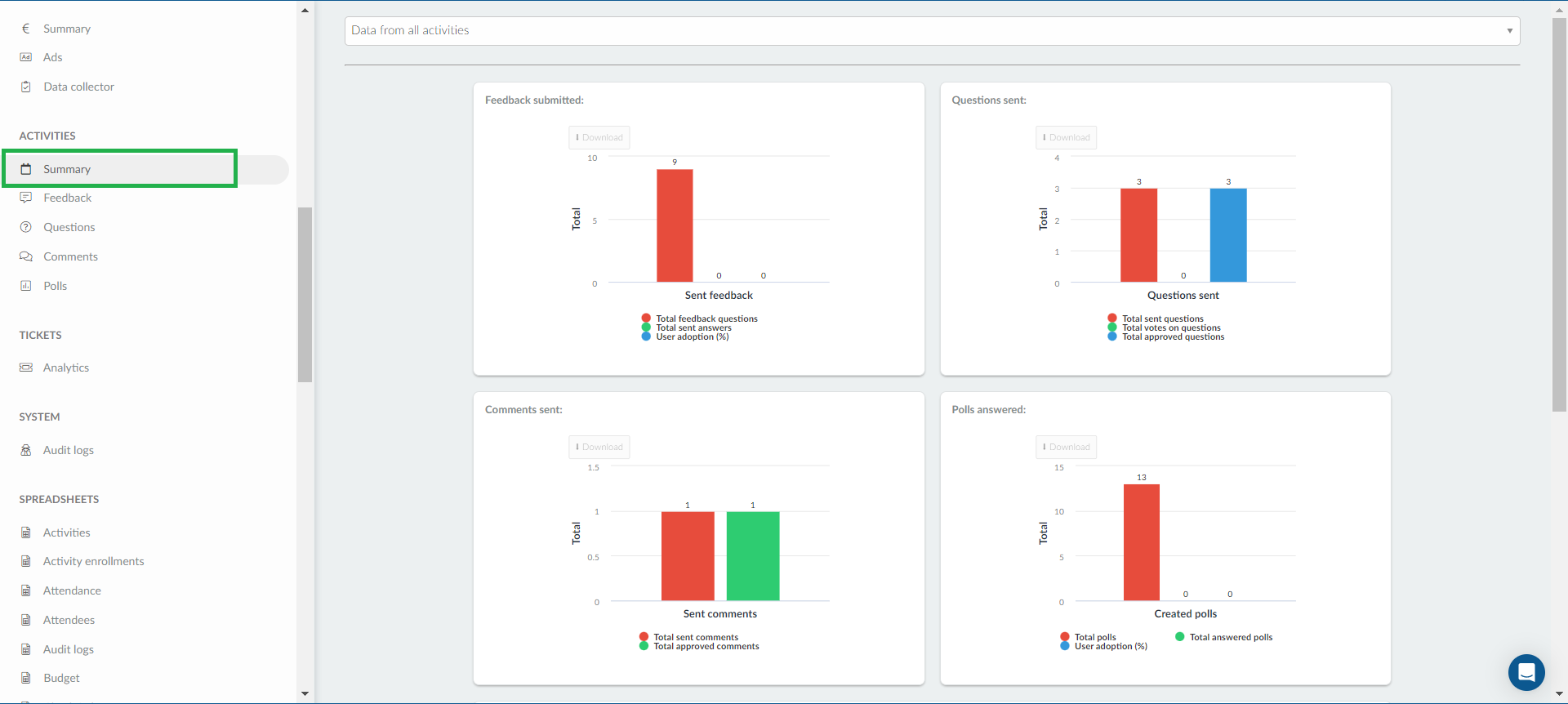1568x704 pixels.
Task: Go to Ads section
Action: pyautogui.click(x=53, y=57)
